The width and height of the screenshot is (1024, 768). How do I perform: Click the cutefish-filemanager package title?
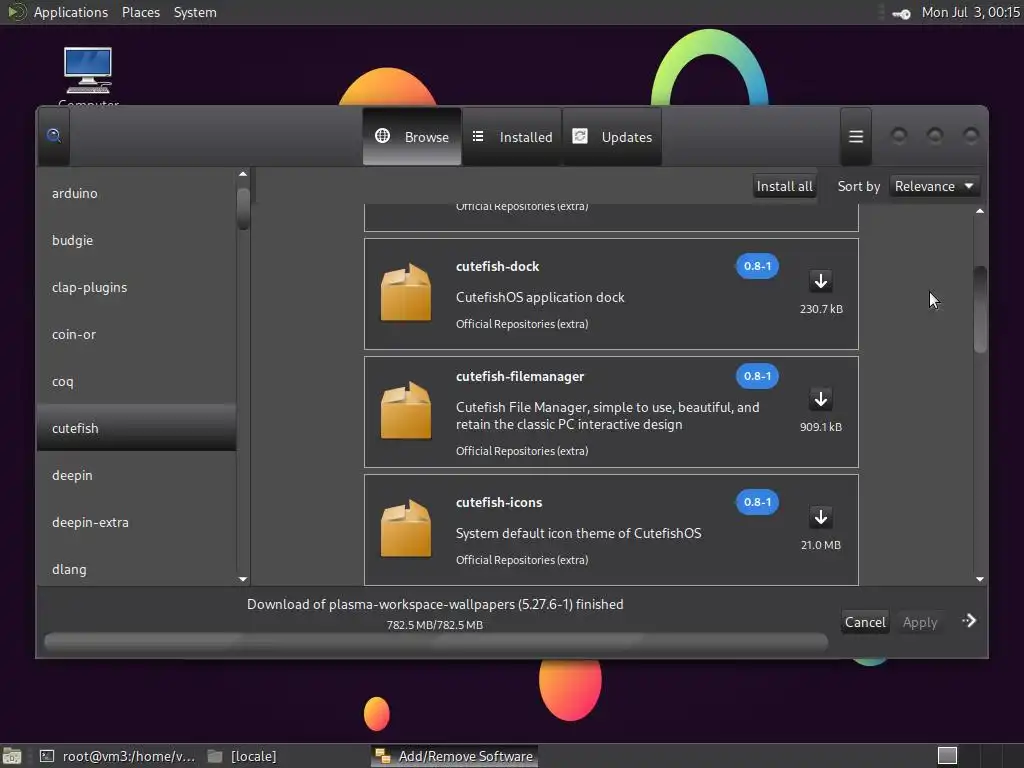tap(520, 377)
